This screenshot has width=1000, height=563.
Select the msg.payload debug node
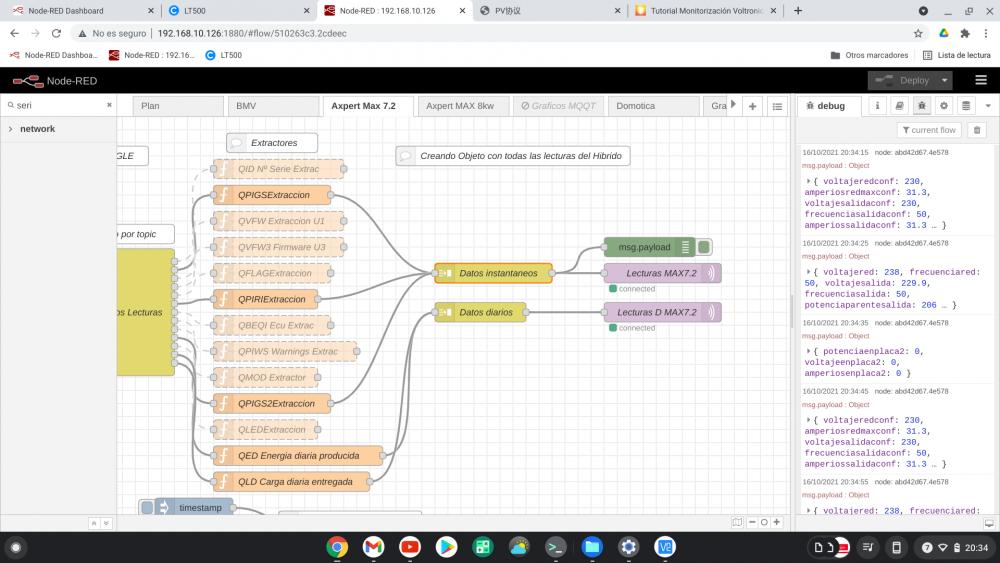click(x=649, y=247)
